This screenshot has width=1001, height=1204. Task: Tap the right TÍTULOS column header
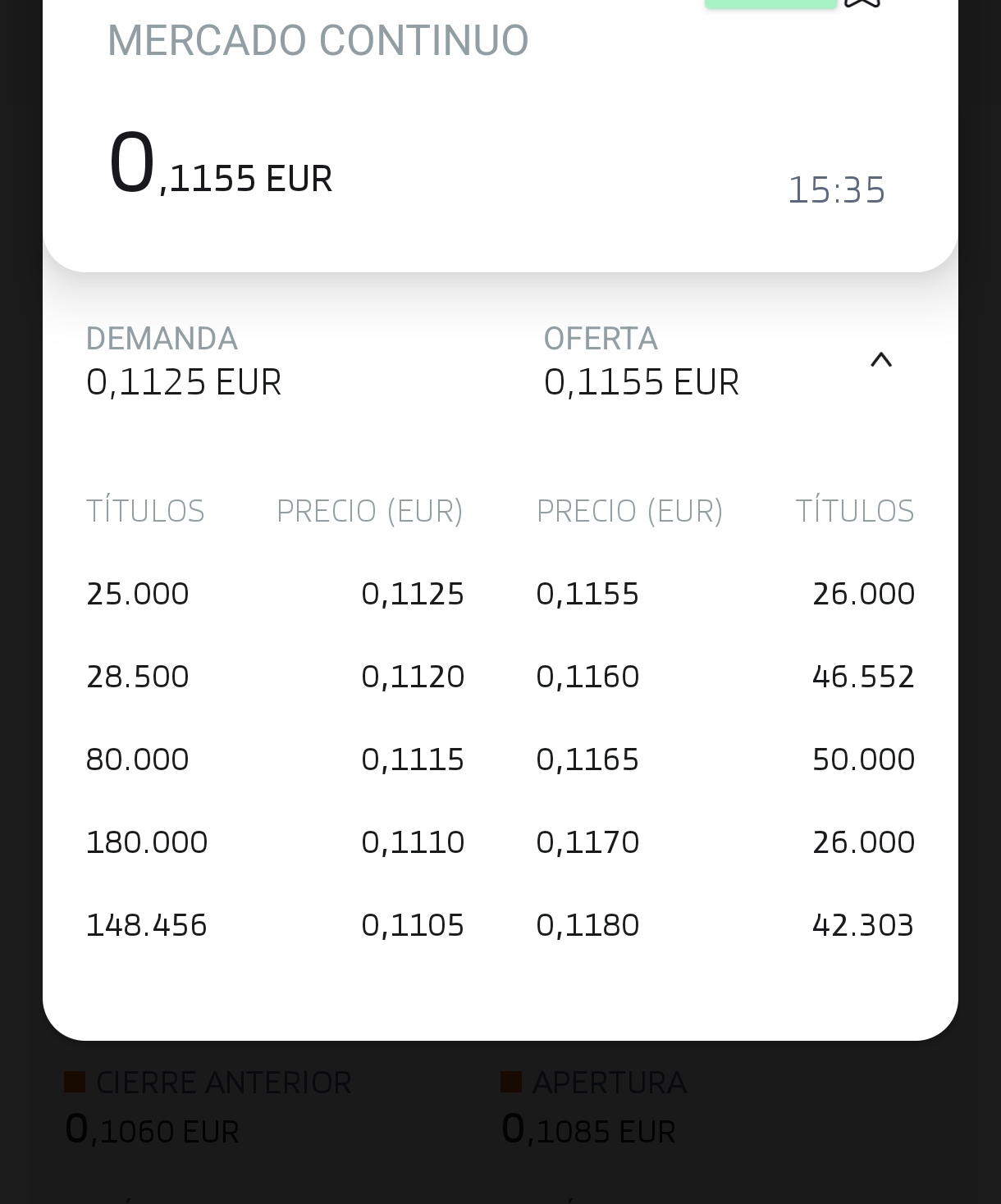click(x=854, y=511)
